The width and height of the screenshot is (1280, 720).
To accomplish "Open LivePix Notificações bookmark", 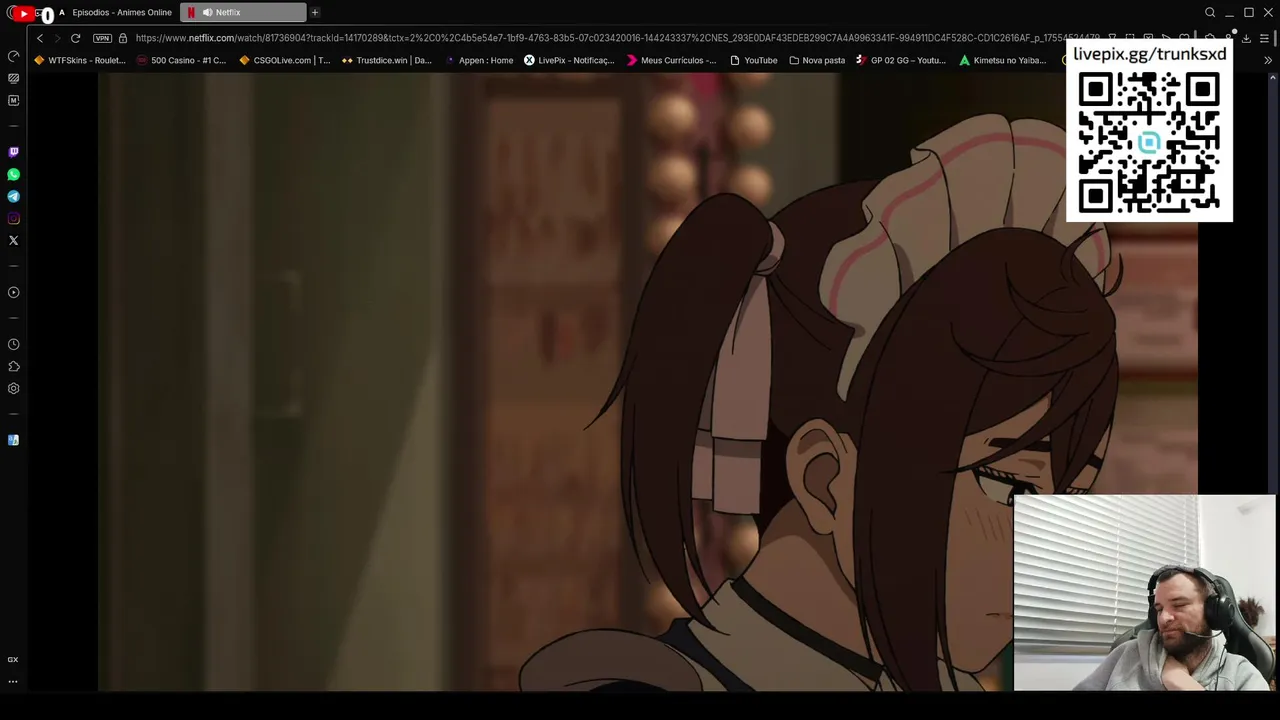I will tap(569, 60).
